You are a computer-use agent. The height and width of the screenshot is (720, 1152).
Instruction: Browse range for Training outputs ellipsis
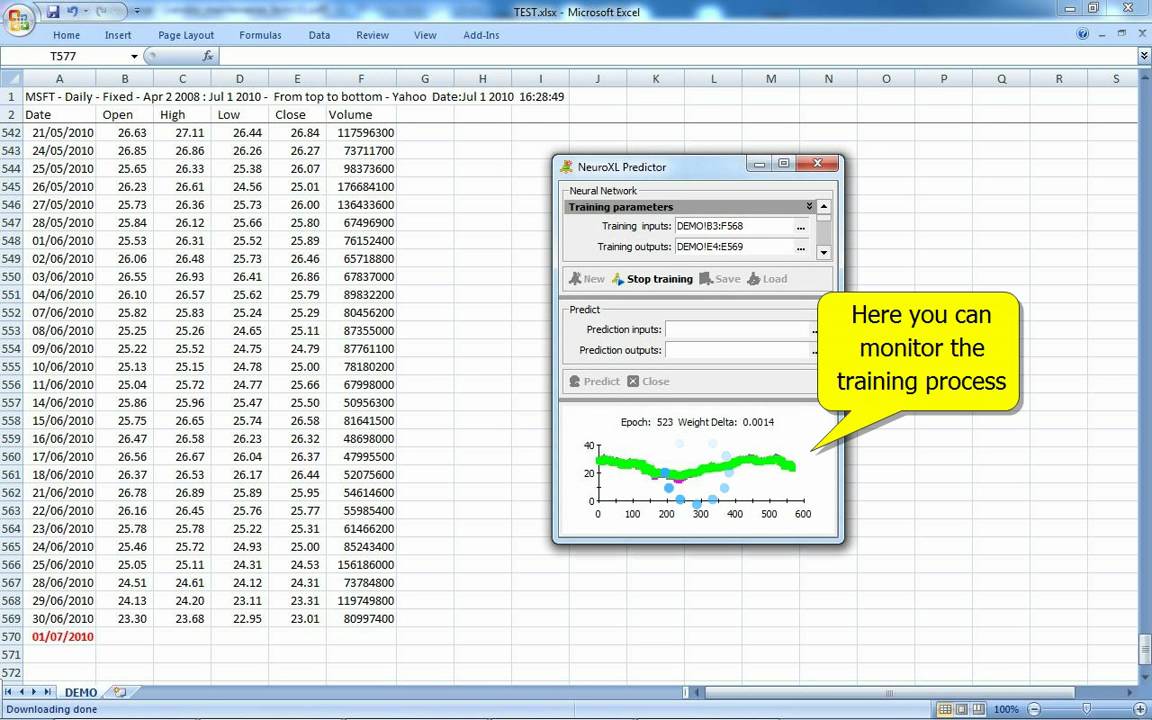(801, 247)
